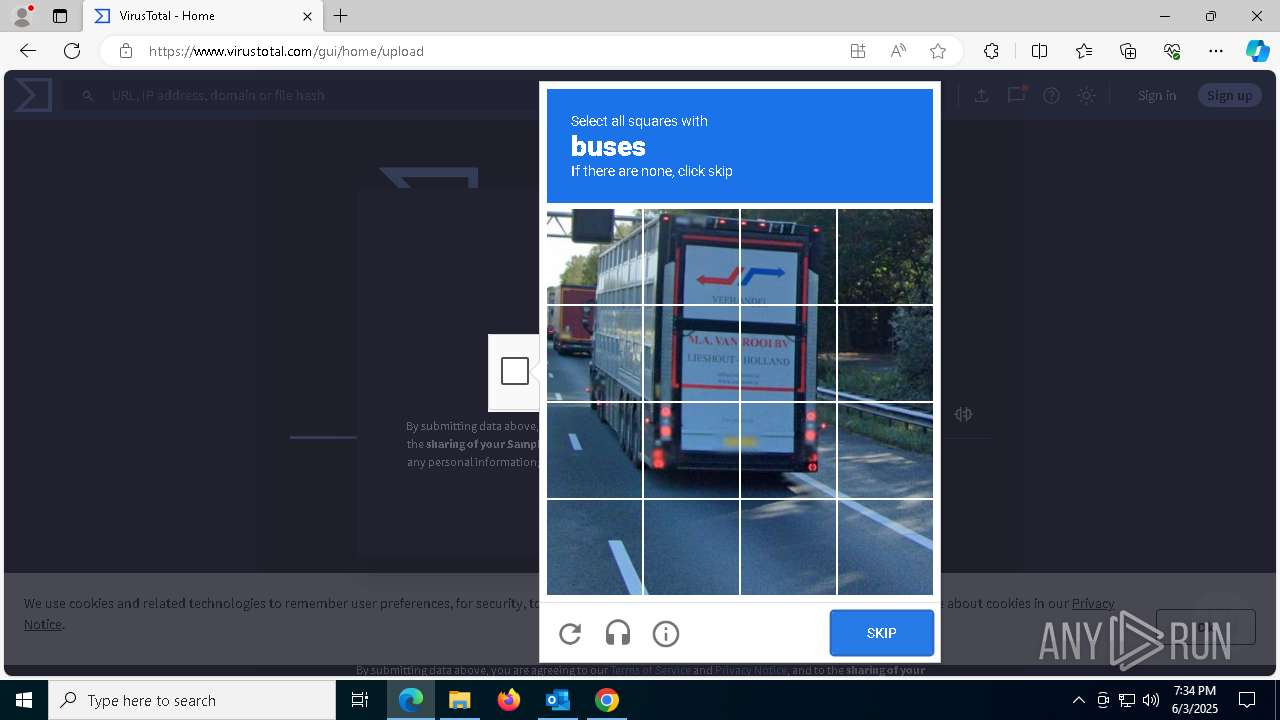Open tab actions menu button
The width and height of the screenshot is (1280, 720).
click(60, 16)
